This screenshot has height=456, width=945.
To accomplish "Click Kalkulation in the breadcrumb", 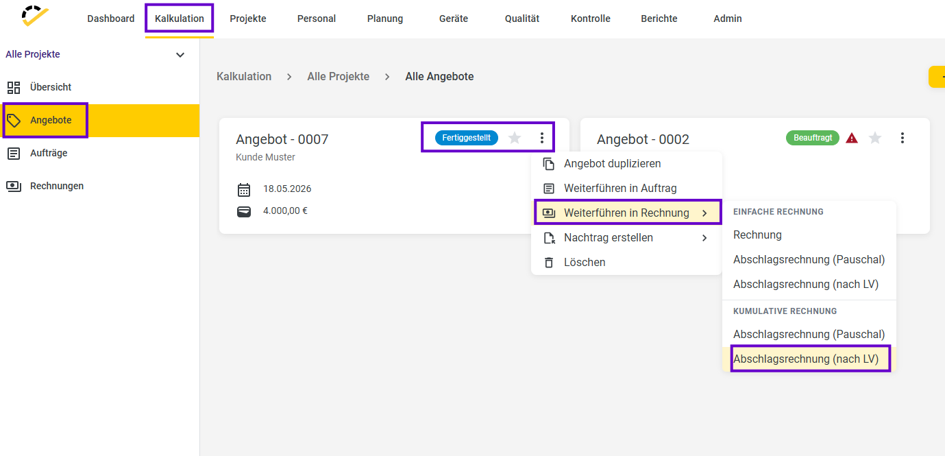I will click(244, 77).
